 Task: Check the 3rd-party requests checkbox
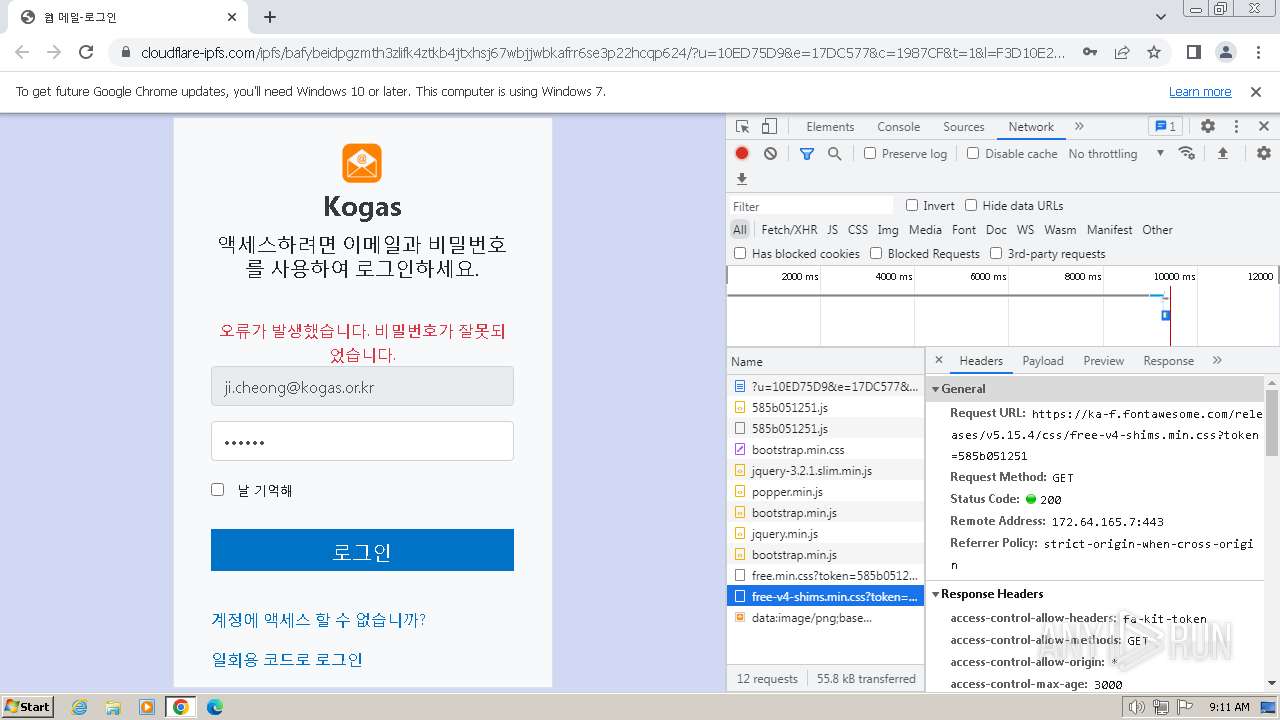(996, 253)
